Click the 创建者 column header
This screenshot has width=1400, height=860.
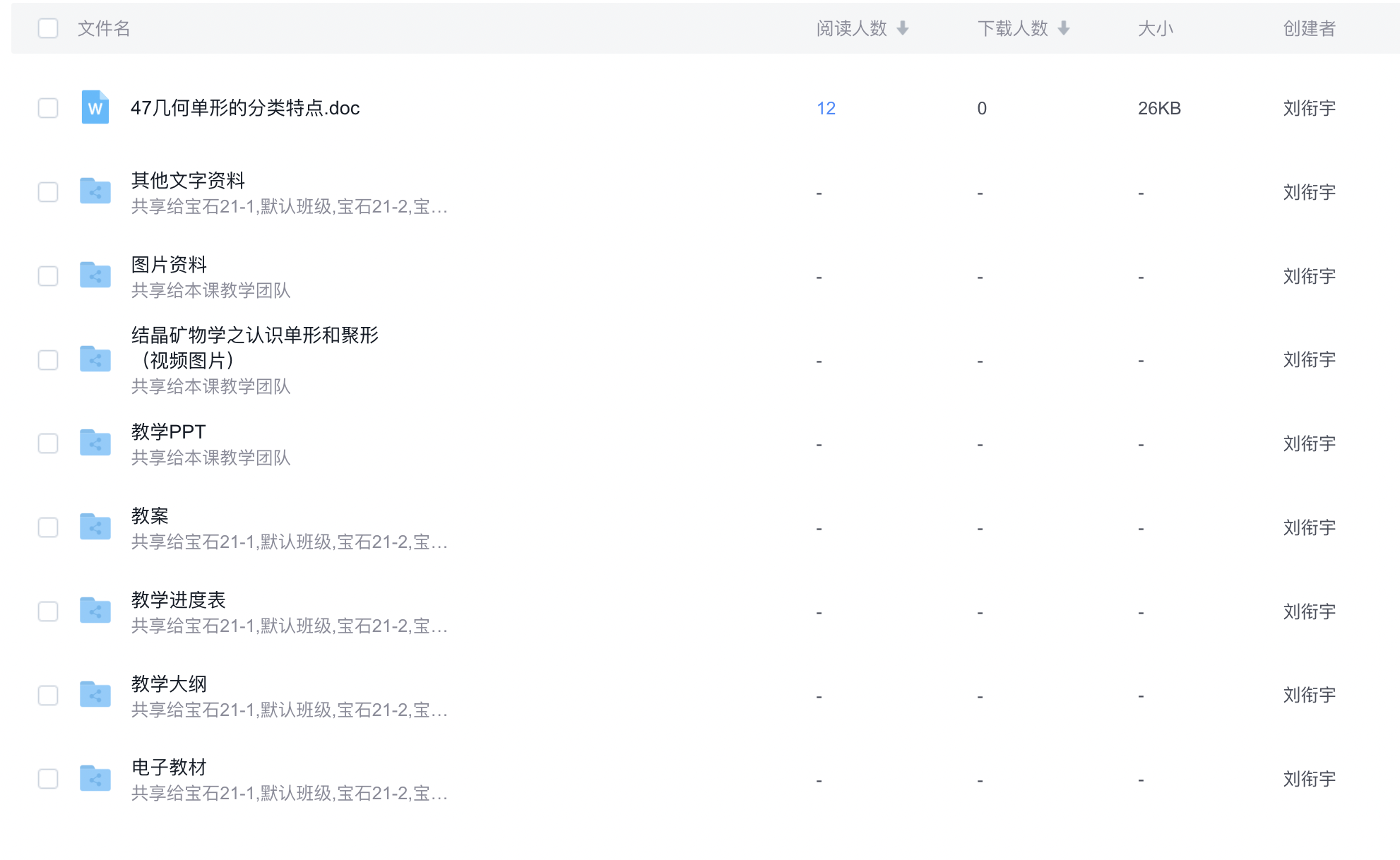tap(1309, 28)
